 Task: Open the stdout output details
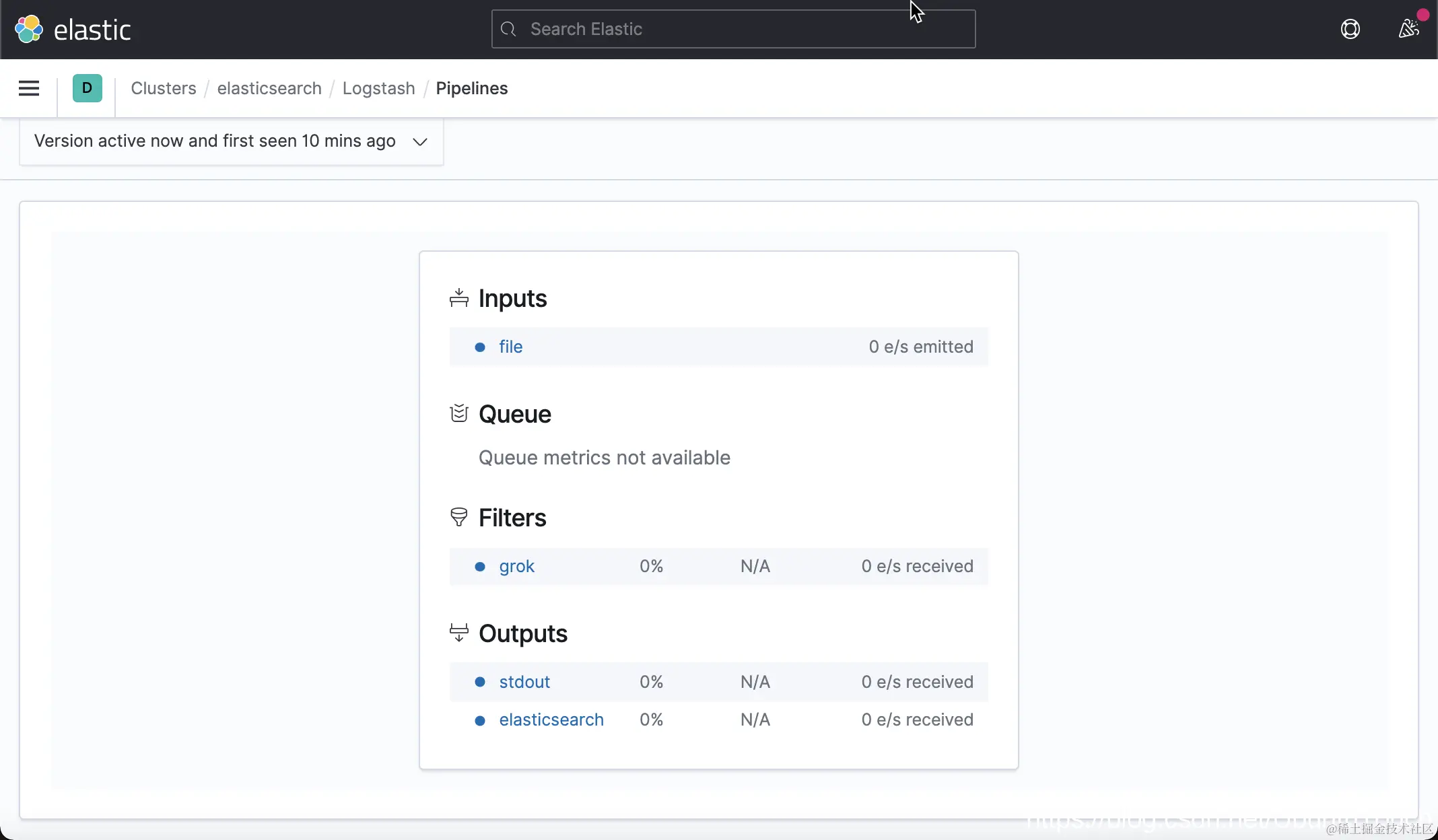524,682
